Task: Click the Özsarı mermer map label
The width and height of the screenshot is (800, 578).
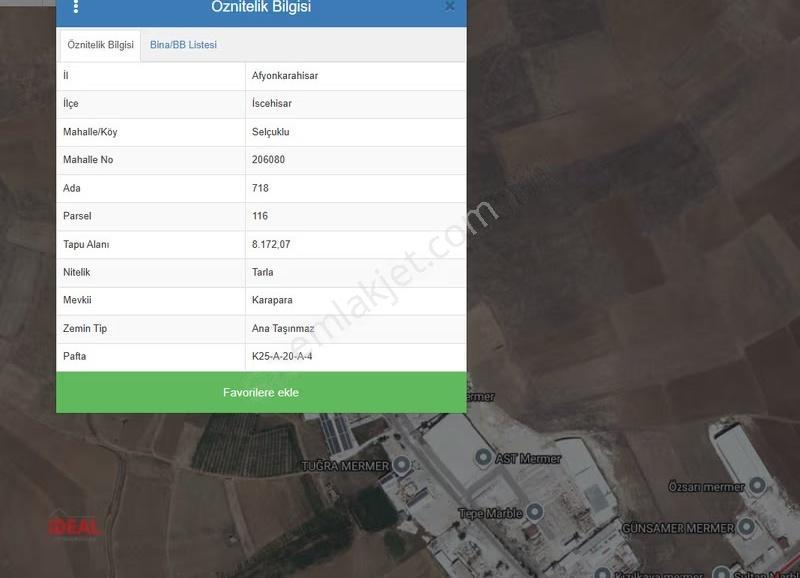Action: pos(707,487)
